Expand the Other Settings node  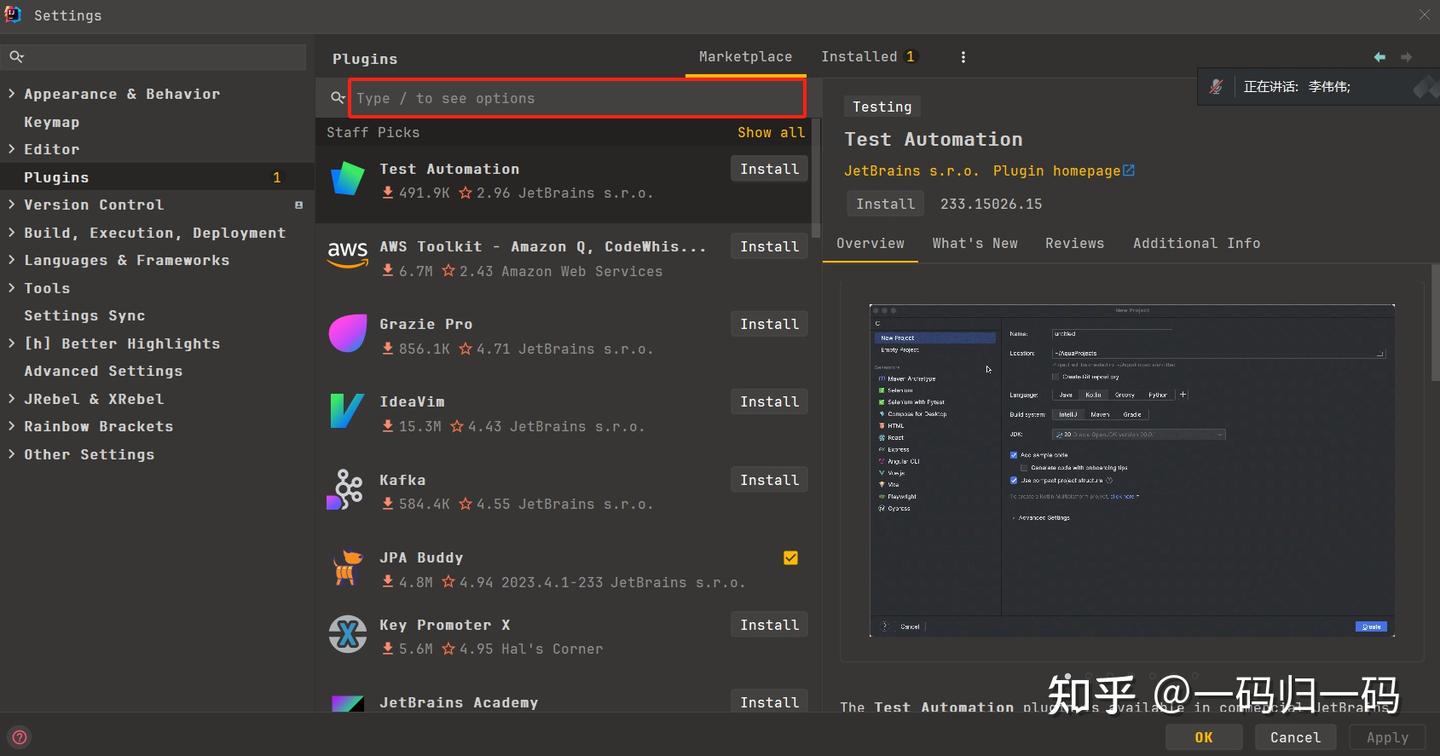coord(11,454)
